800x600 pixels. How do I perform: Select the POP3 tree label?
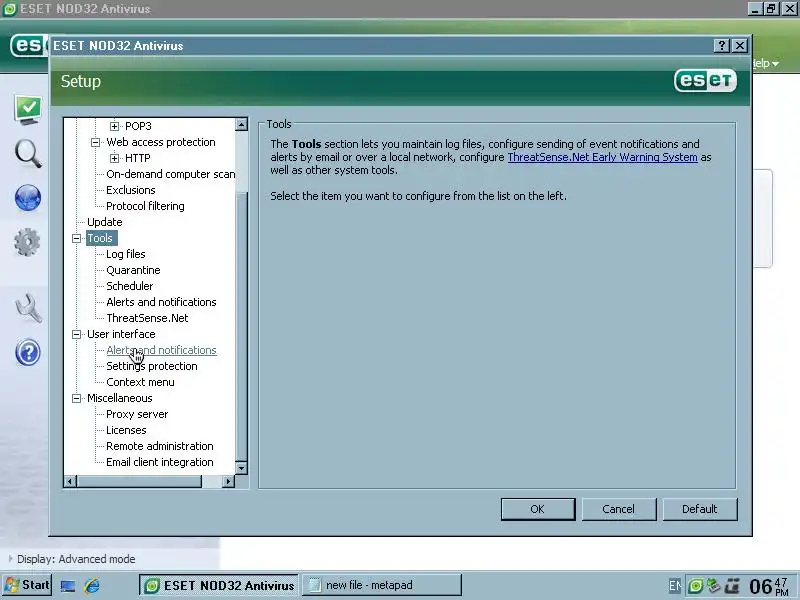(138, 126)
